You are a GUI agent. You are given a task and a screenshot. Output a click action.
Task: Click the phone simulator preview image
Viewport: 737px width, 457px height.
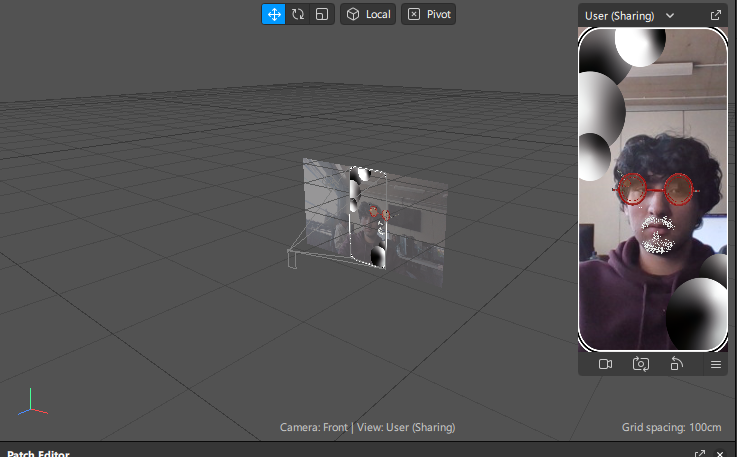coord(653,189)
